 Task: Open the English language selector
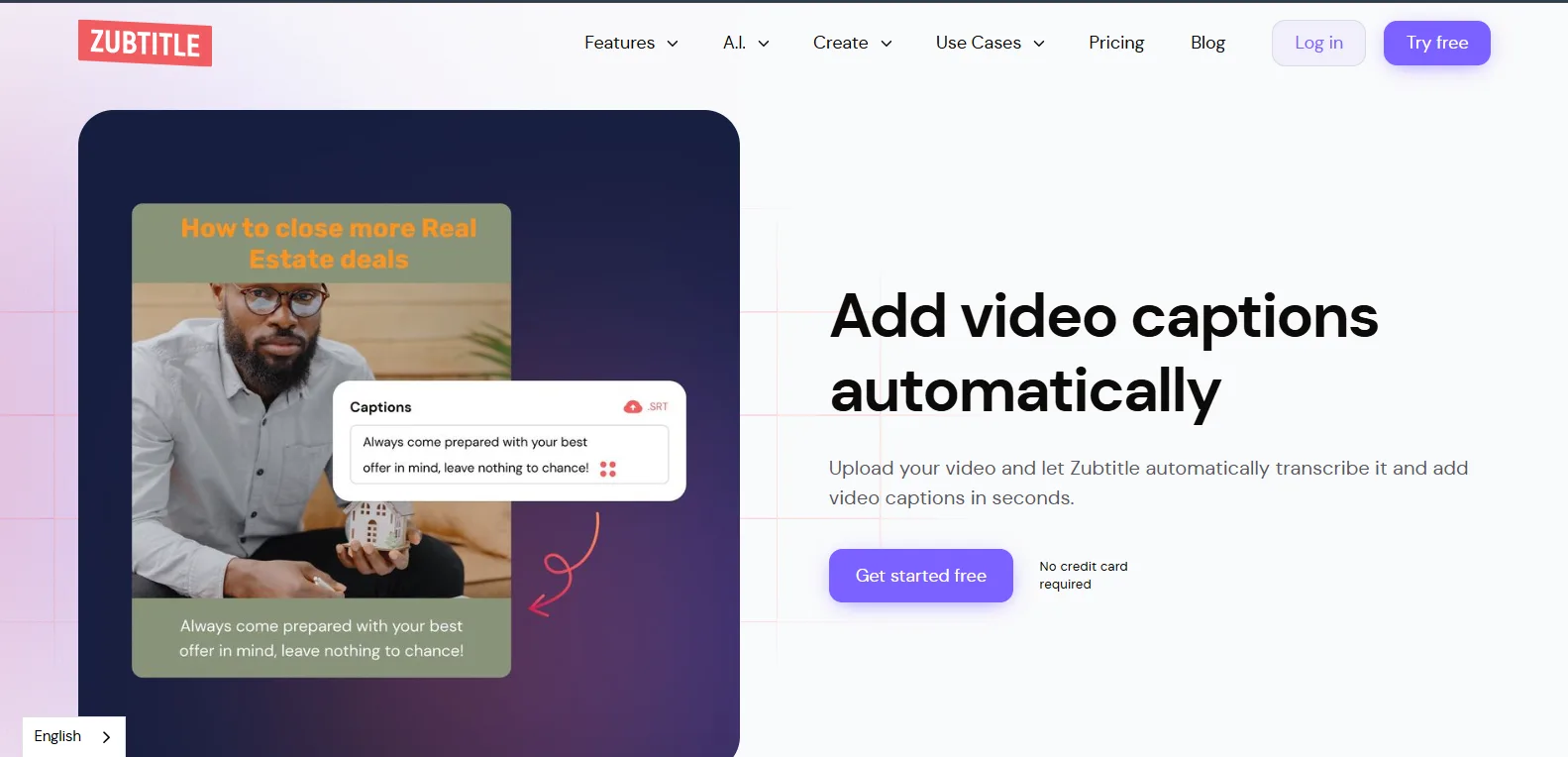coord(74,737)
